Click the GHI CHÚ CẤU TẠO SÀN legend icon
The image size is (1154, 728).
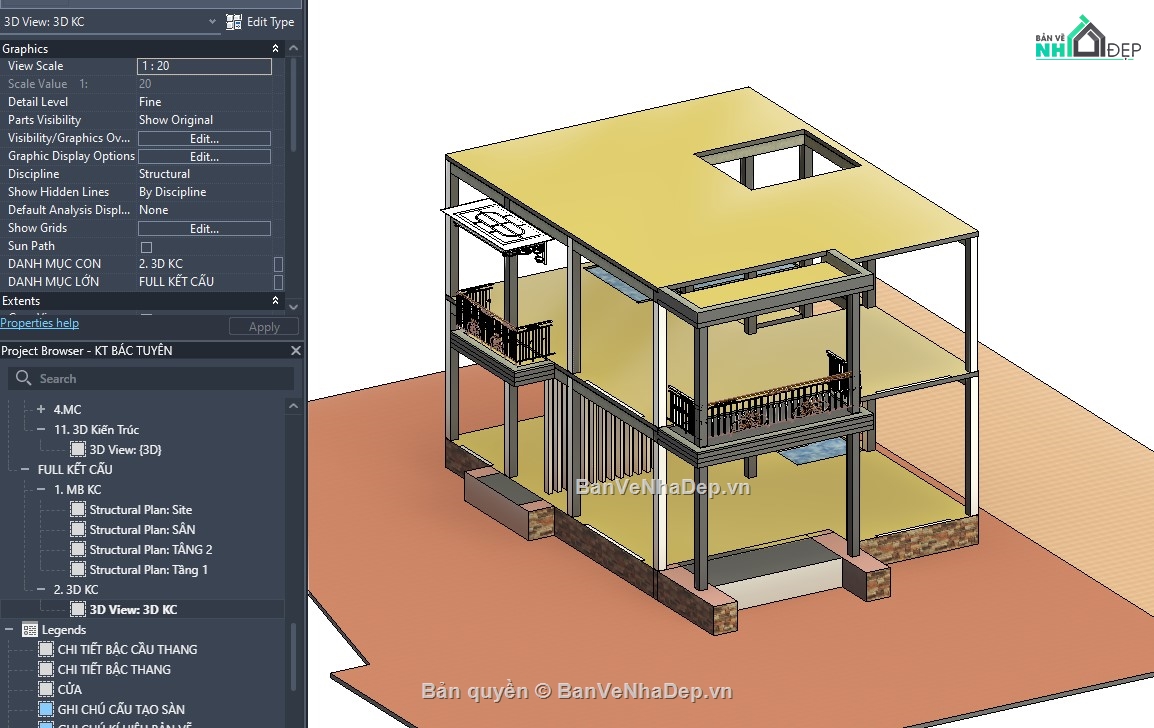point(46,710)
